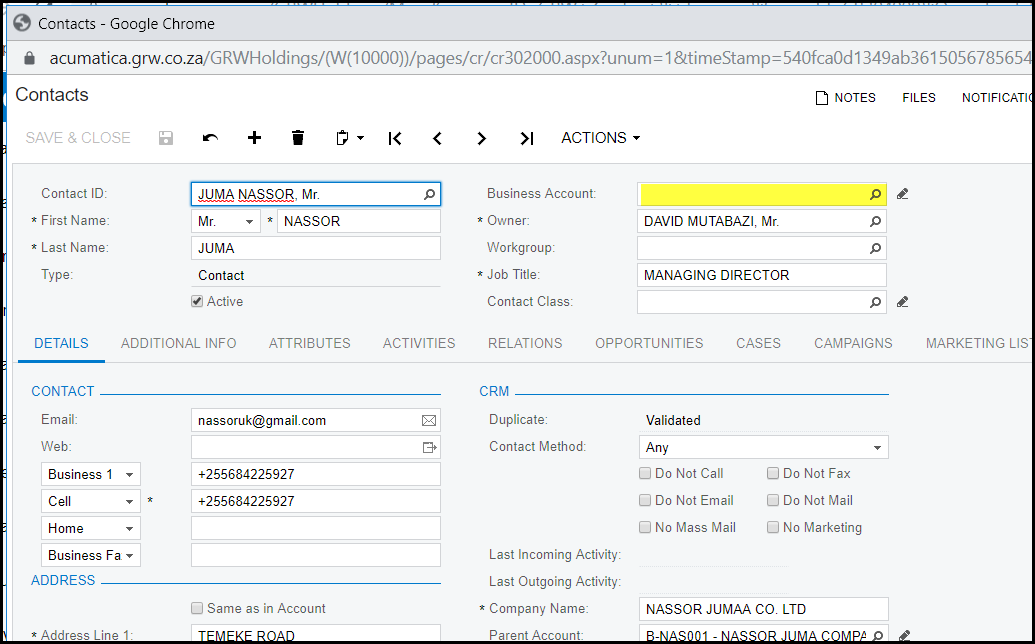Navigate to the previous contact record

pos(437,138)
